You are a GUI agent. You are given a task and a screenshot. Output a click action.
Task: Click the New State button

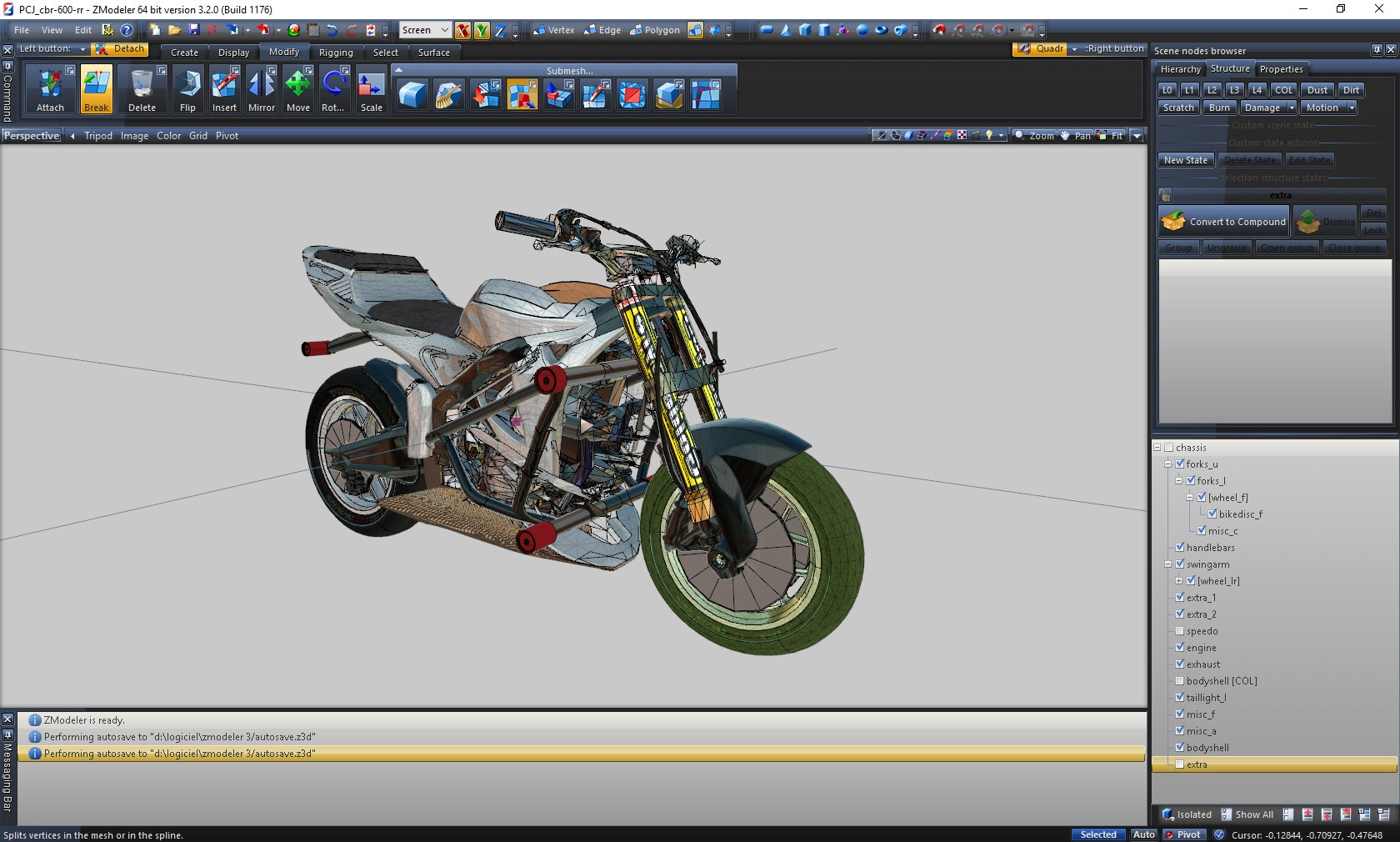pos(1185,160)
